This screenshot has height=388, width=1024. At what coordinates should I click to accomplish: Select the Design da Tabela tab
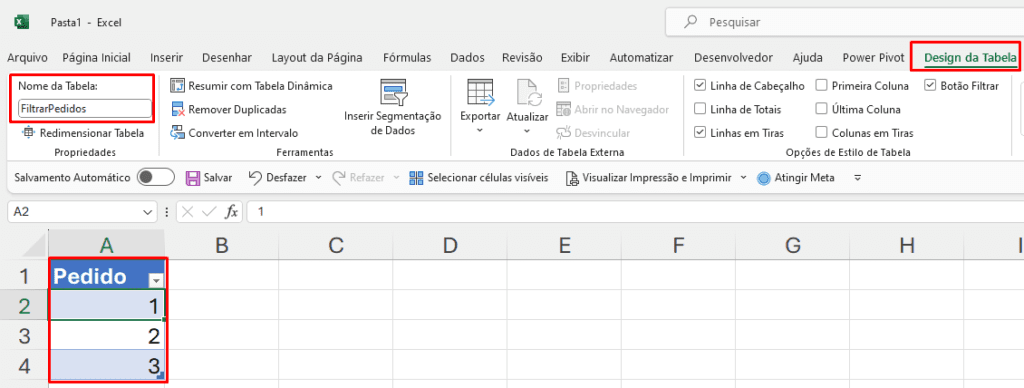(970, 57)
